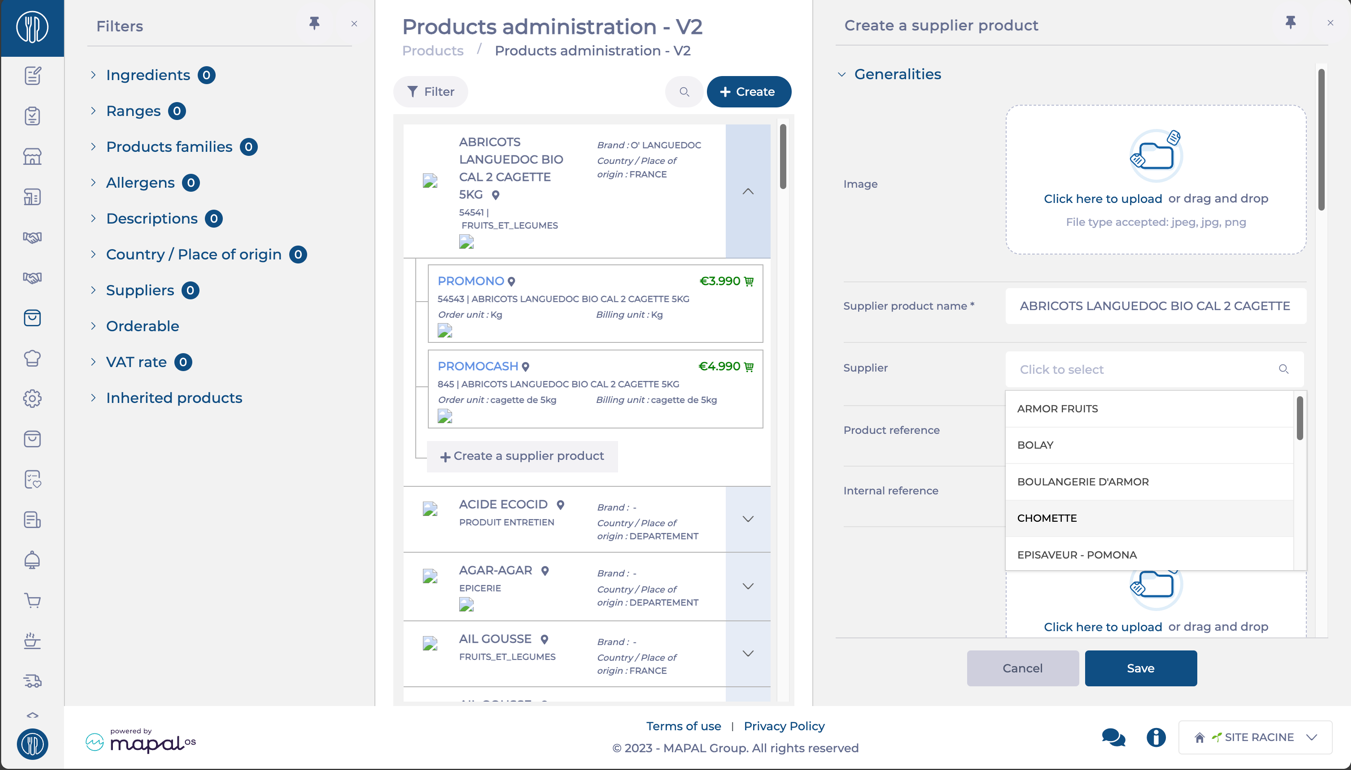The image size is (1351, 770).
Task: Expand the AGAR-AGAR product row
Action: pos(748,586)
